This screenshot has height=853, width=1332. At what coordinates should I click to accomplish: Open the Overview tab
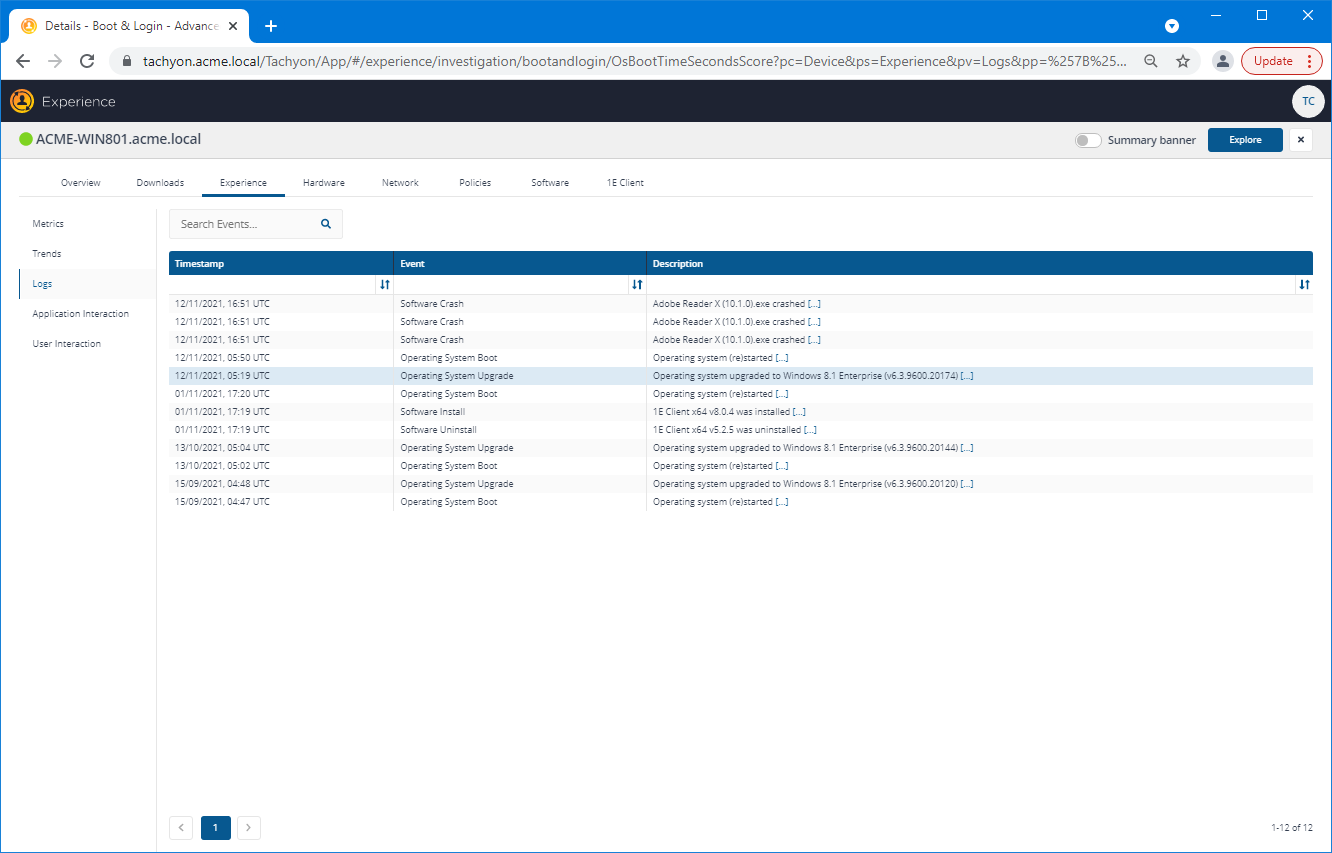81,183
